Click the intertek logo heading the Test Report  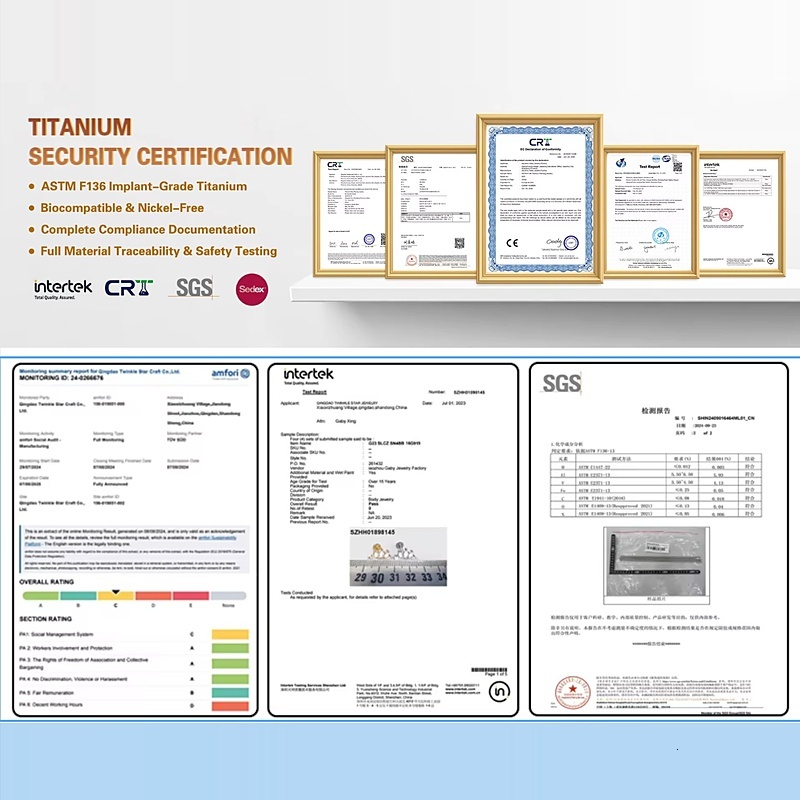click(308, 376)
